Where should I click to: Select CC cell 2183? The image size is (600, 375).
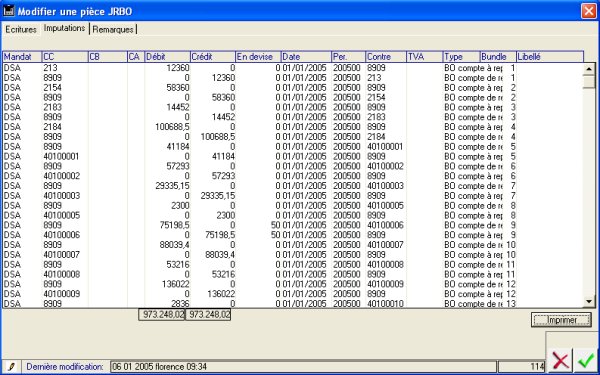click(52, 107)
